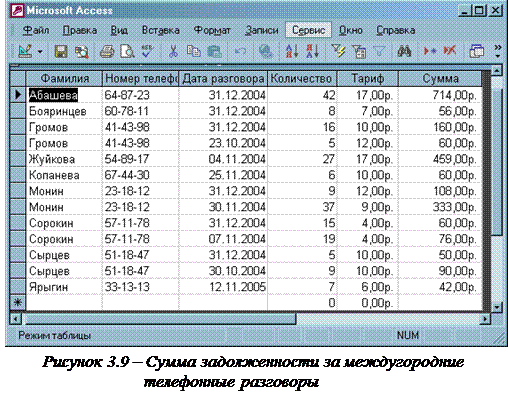Select the Тариф column header
Image resolution: width=508 pixels, height=407 pixels.
pos(368,79)
